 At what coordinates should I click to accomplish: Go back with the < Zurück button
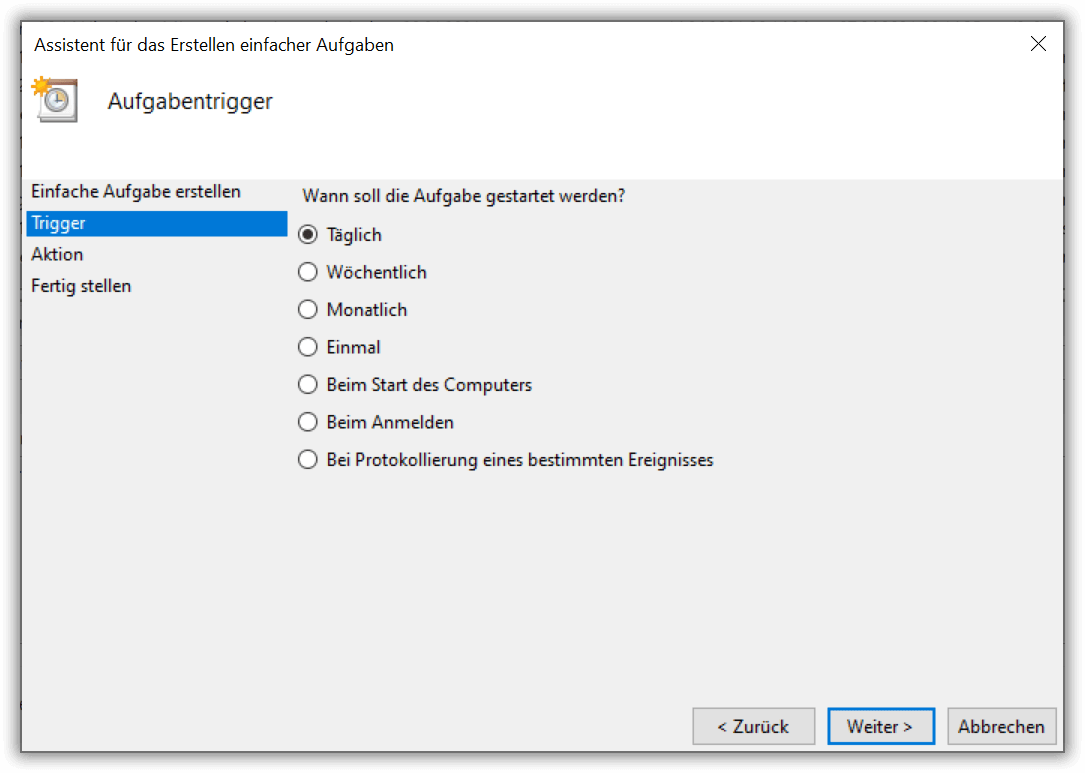[x=754, y=726]
